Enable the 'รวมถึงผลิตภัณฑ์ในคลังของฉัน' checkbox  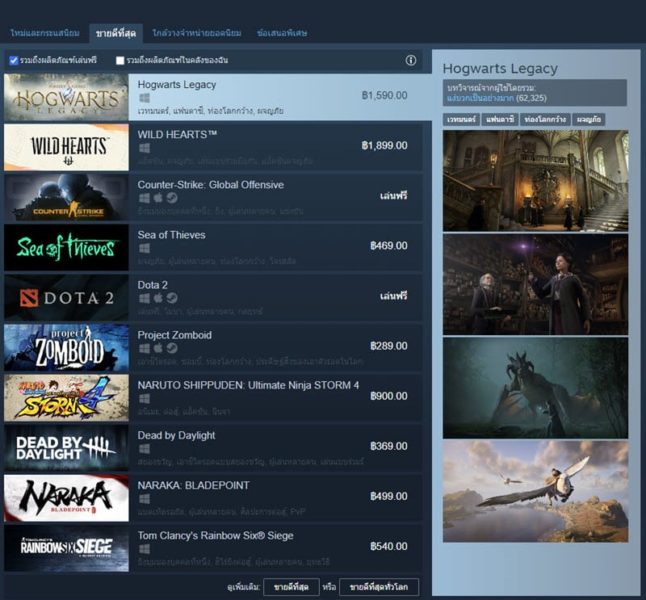coord(121,61)
